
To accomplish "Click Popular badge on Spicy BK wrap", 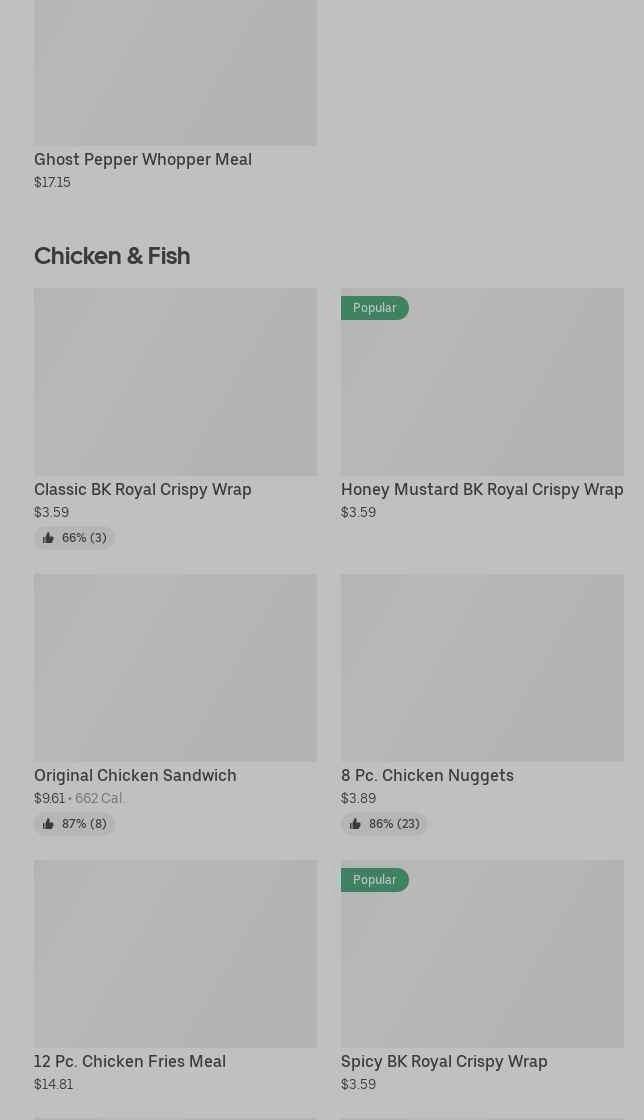I will click(375, 880).
